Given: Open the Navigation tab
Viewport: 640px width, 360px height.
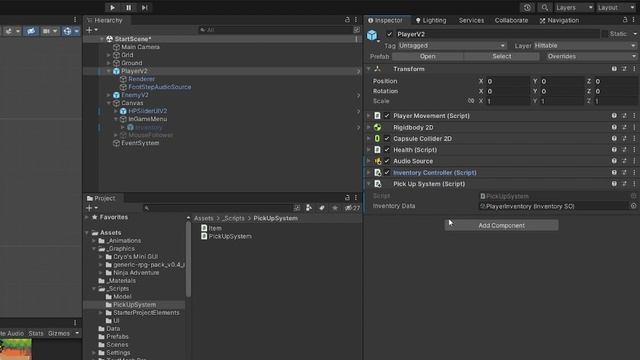Looking at the screenshot, I should tap(559, 20).
